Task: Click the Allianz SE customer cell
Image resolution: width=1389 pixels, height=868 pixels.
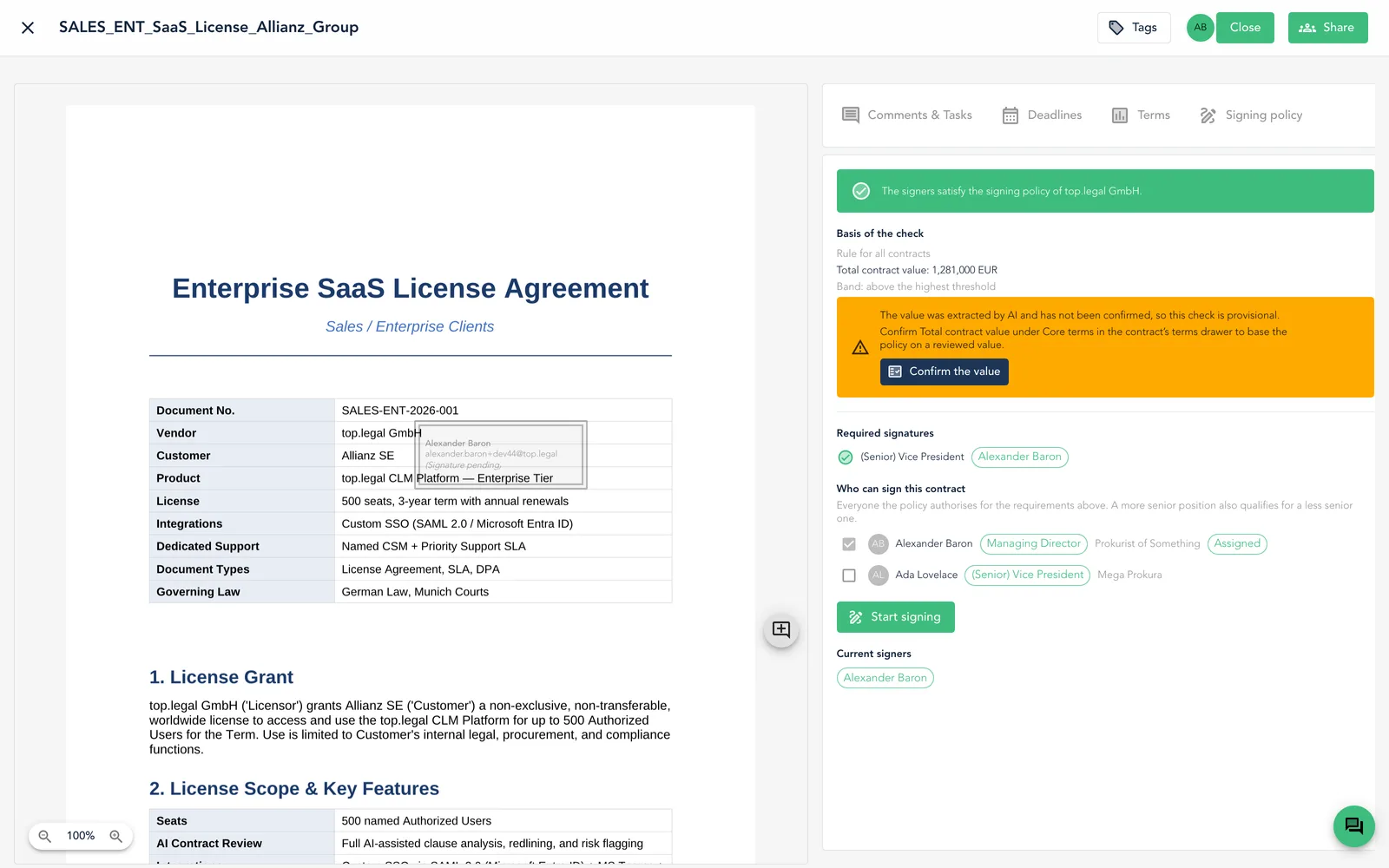Action: 504,456
